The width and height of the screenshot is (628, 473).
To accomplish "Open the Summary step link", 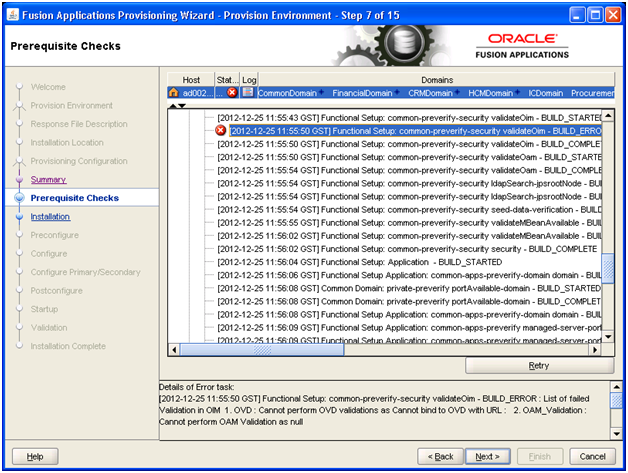I will (48, 179).
